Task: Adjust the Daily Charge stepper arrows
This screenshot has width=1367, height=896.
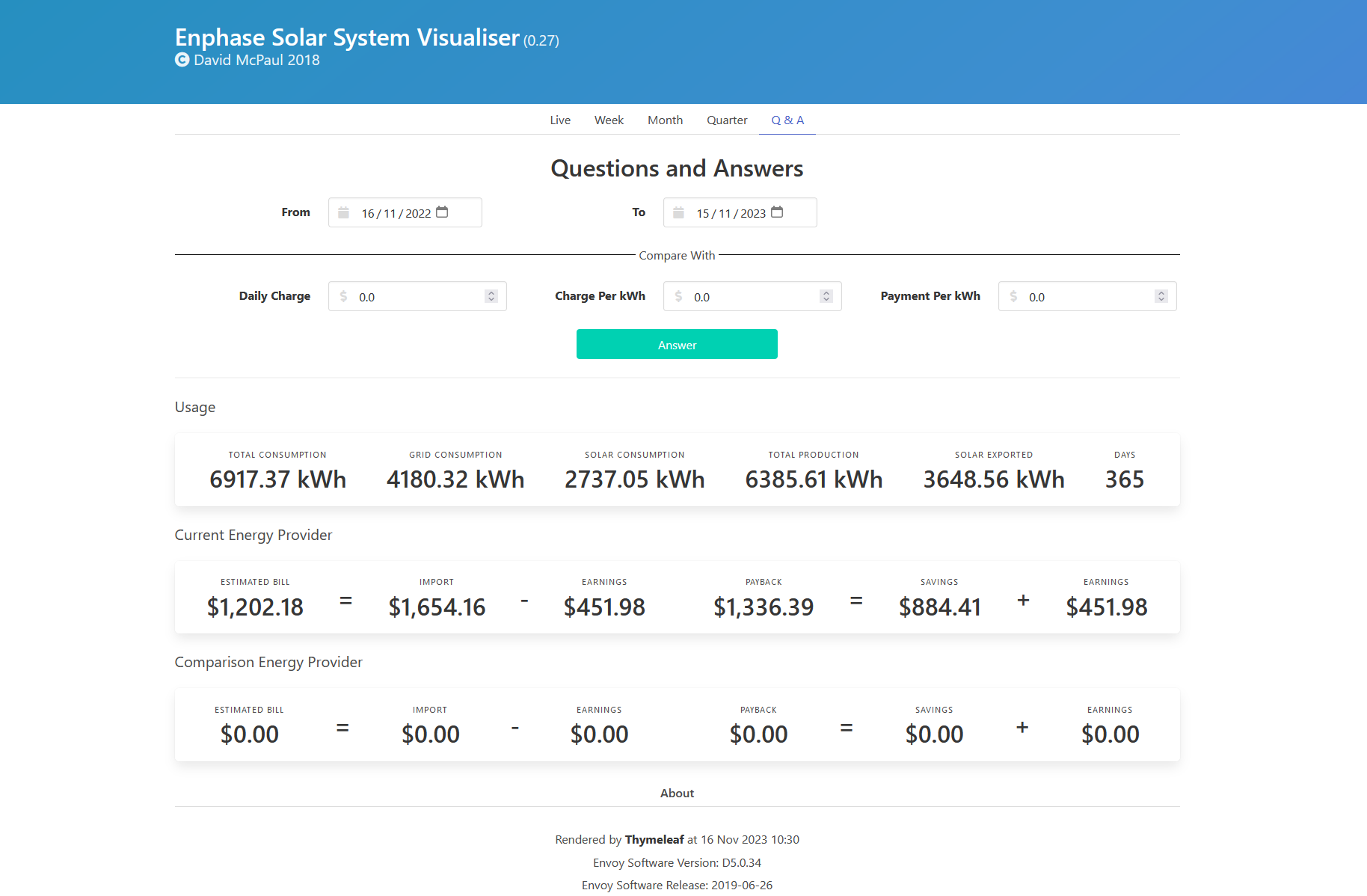Action: (x=491, y=296)
